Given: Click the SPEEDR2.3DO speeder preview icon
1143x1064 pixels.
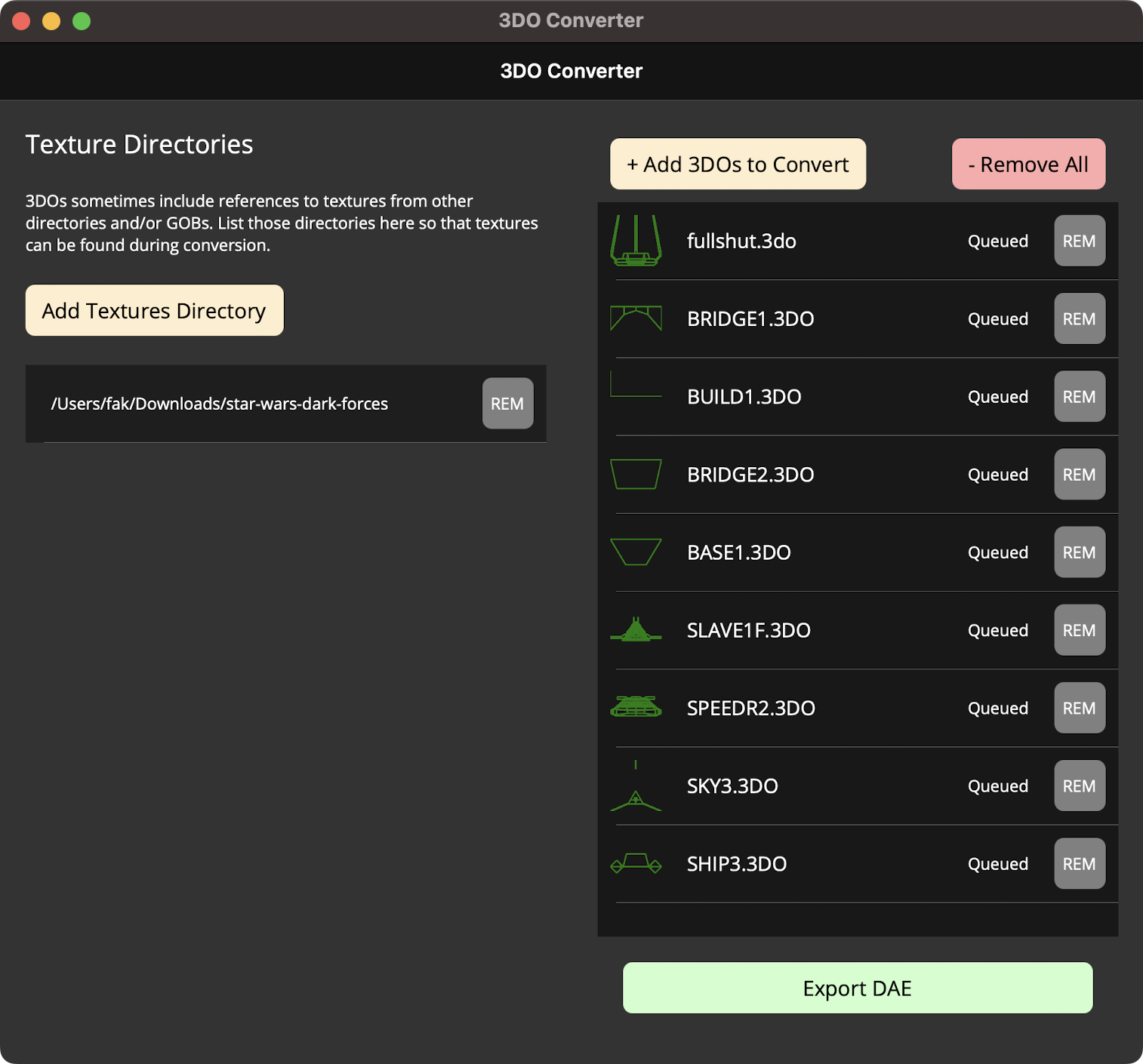Looking at the screenshot, I should (x=637, y=708).
